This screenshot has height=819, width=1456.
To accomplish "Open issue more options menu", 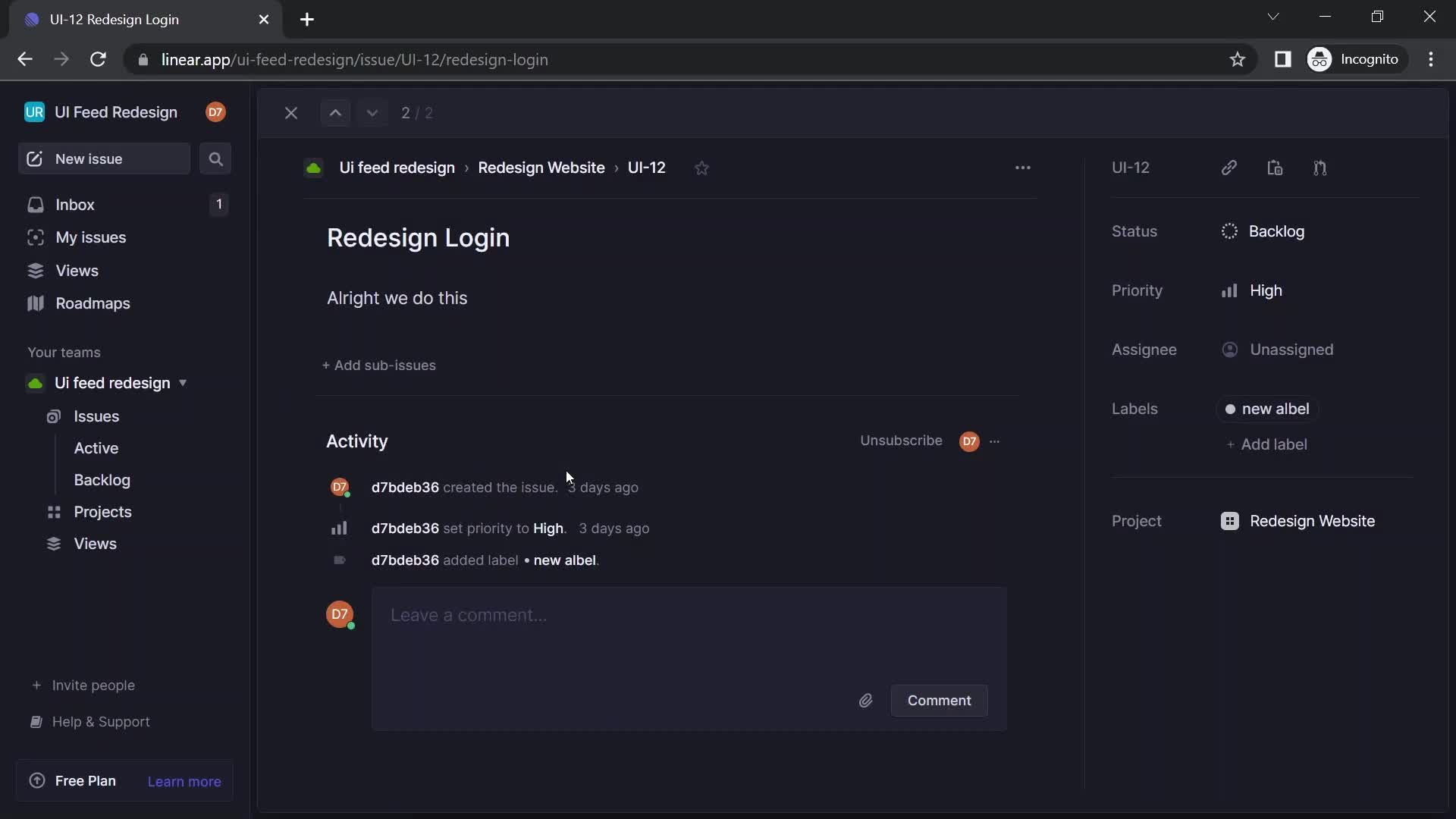I will [1023, 168].
